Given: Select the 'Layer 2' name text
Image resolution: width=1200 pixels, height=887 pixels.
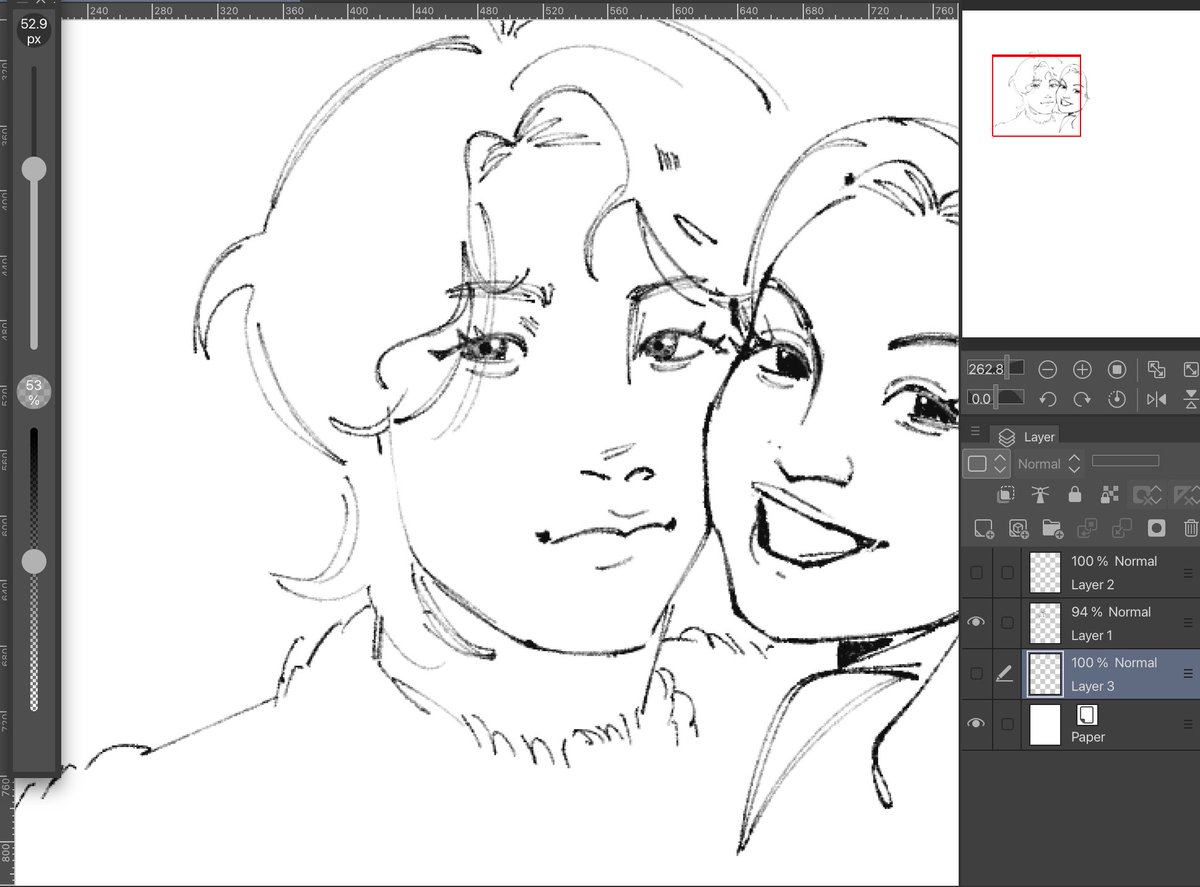Looking at the screenshot, I should pyautogui.click(x=1092, y=585).
